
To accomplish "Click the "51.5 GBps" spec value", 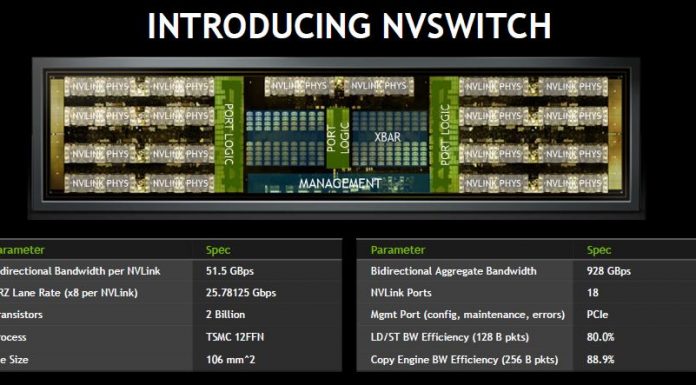I will click(229, 271).
